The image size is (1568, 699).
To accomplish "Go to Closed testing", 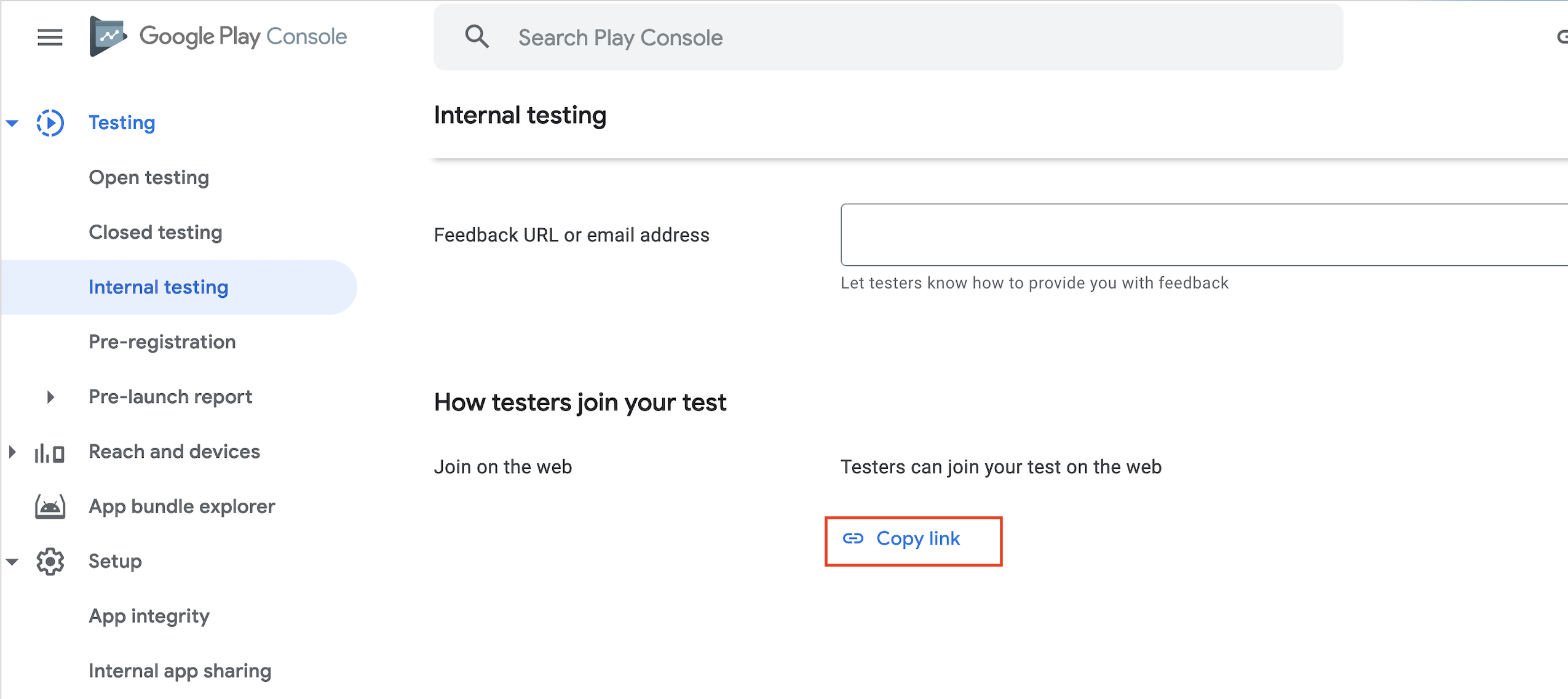I will [156, 233].
